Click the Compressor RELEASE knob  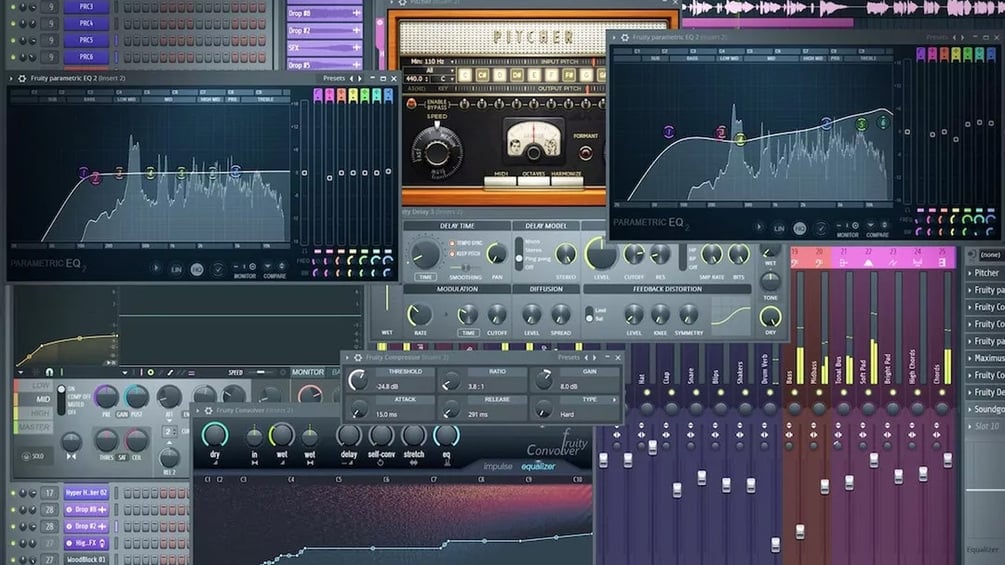[x=451, y=409]
